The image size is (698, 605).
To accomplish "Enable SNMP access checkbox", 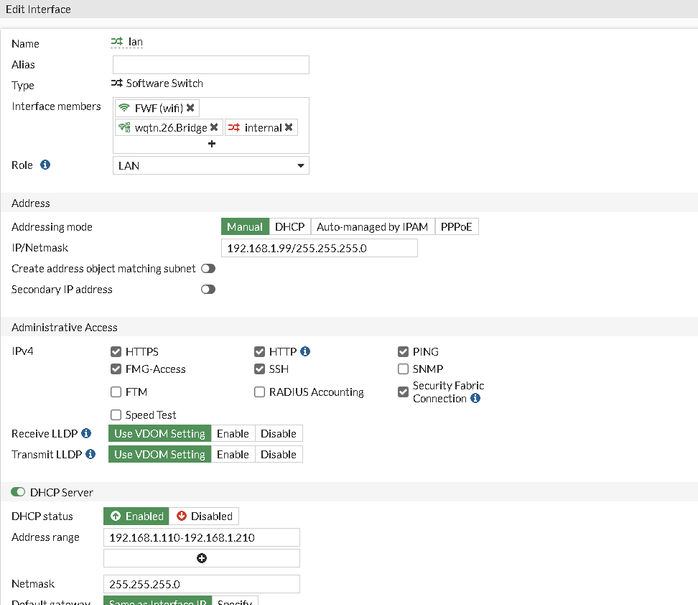I will click(403, 369).
